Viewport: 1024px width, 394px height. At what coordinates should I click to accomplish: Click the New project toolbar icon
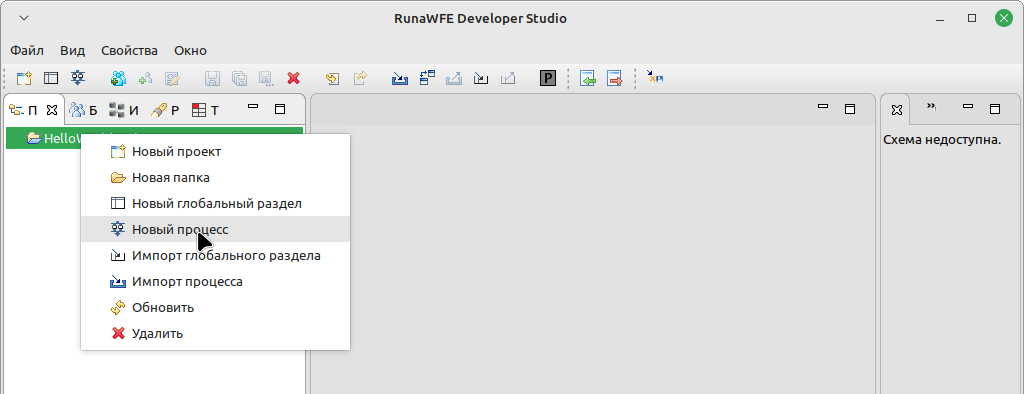click(x=24, y=78)
